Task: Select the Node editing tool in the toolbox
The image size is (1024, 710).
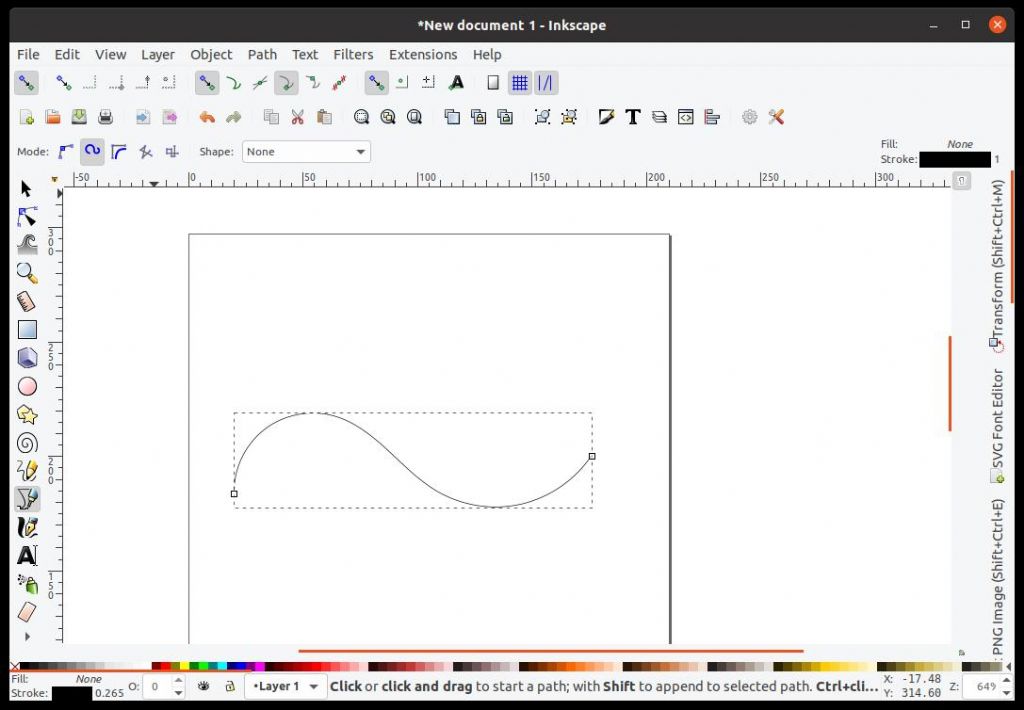Action: tap(27, 217)
